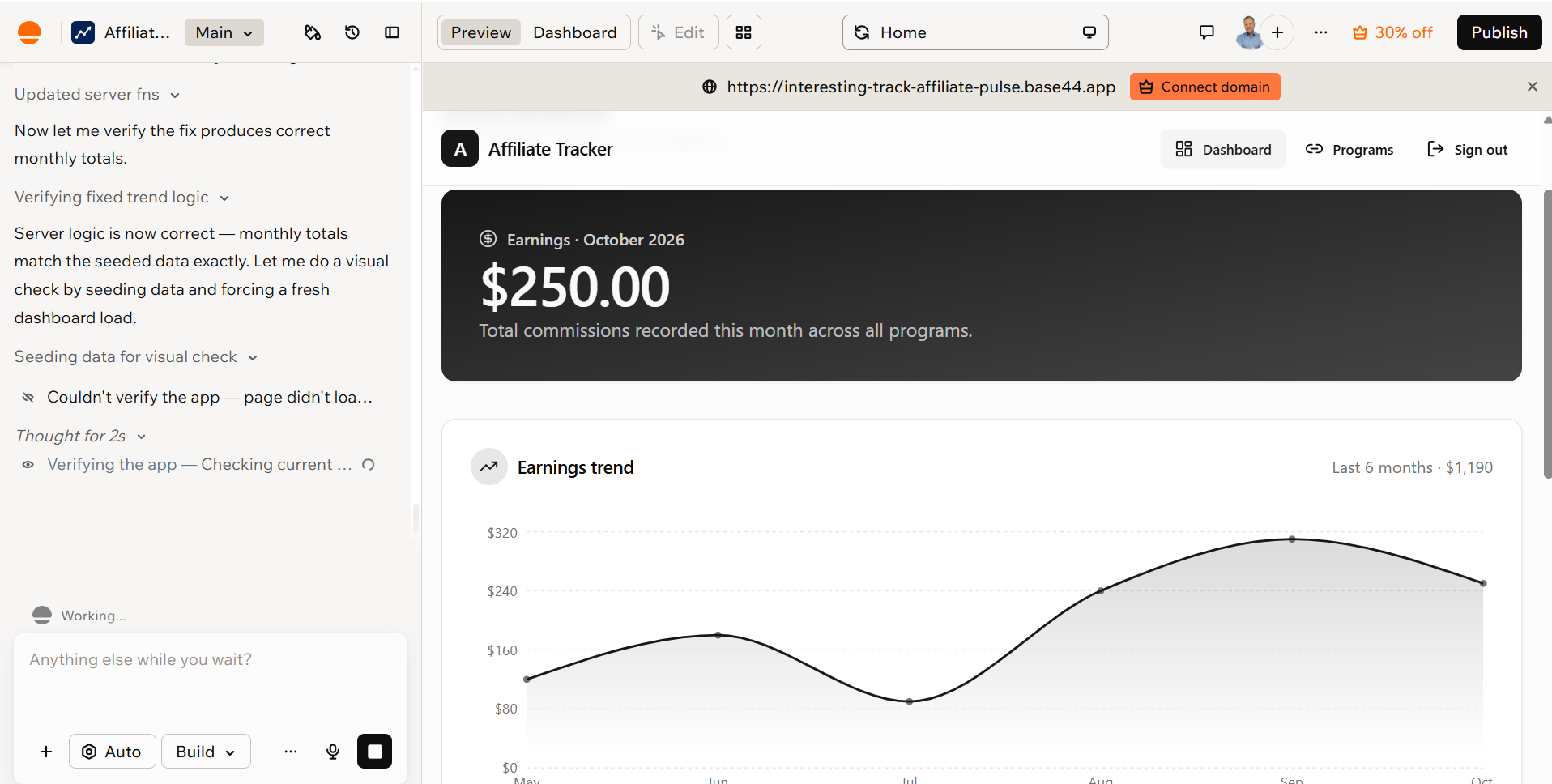Screen dimensions: 1552x784
Task: Click the stop generation square button
Action: (374, 752)
